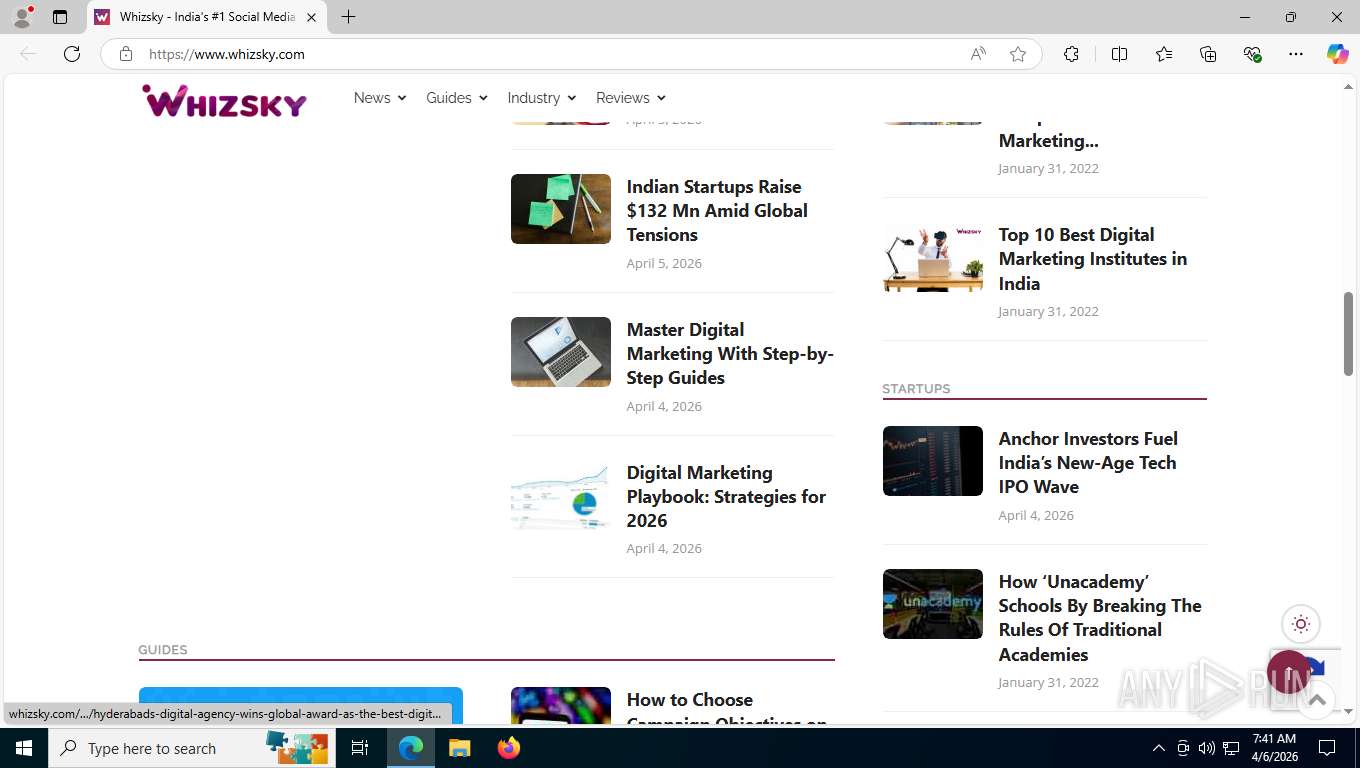Open Browser essentials heart icon
The width and height of the screenshot is (1360, 768).
coord(1252,54)
